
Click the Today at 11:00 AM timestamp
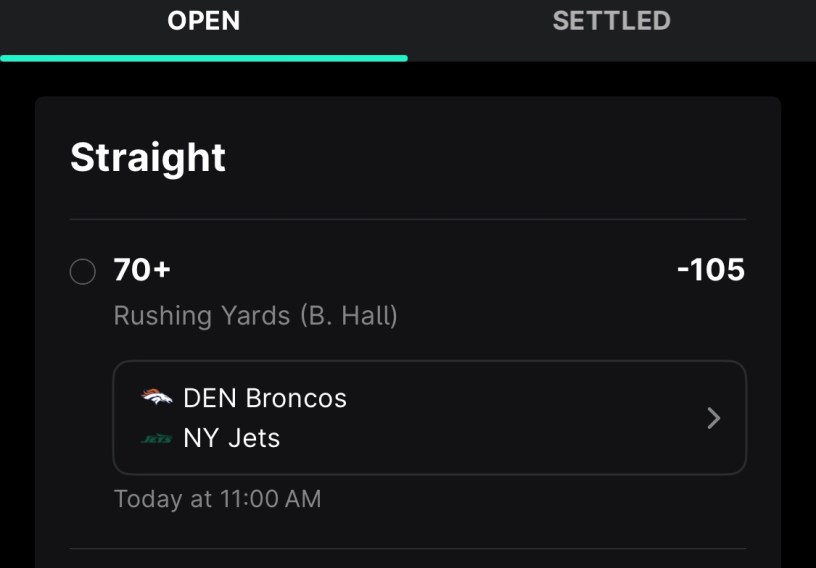click(217, 499)
